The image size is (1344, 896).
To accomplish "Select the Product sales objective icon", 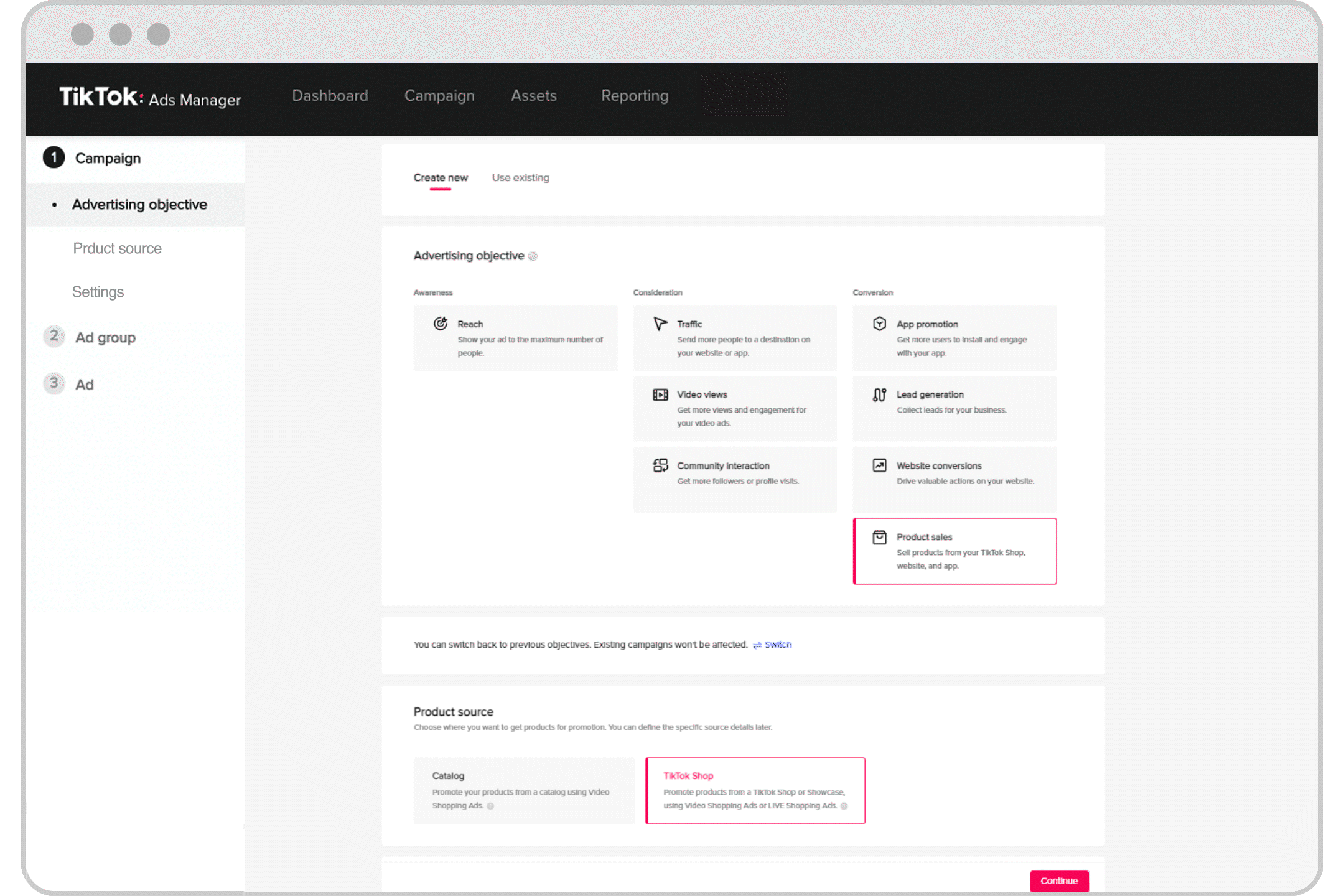I will (x=879, y=537).
